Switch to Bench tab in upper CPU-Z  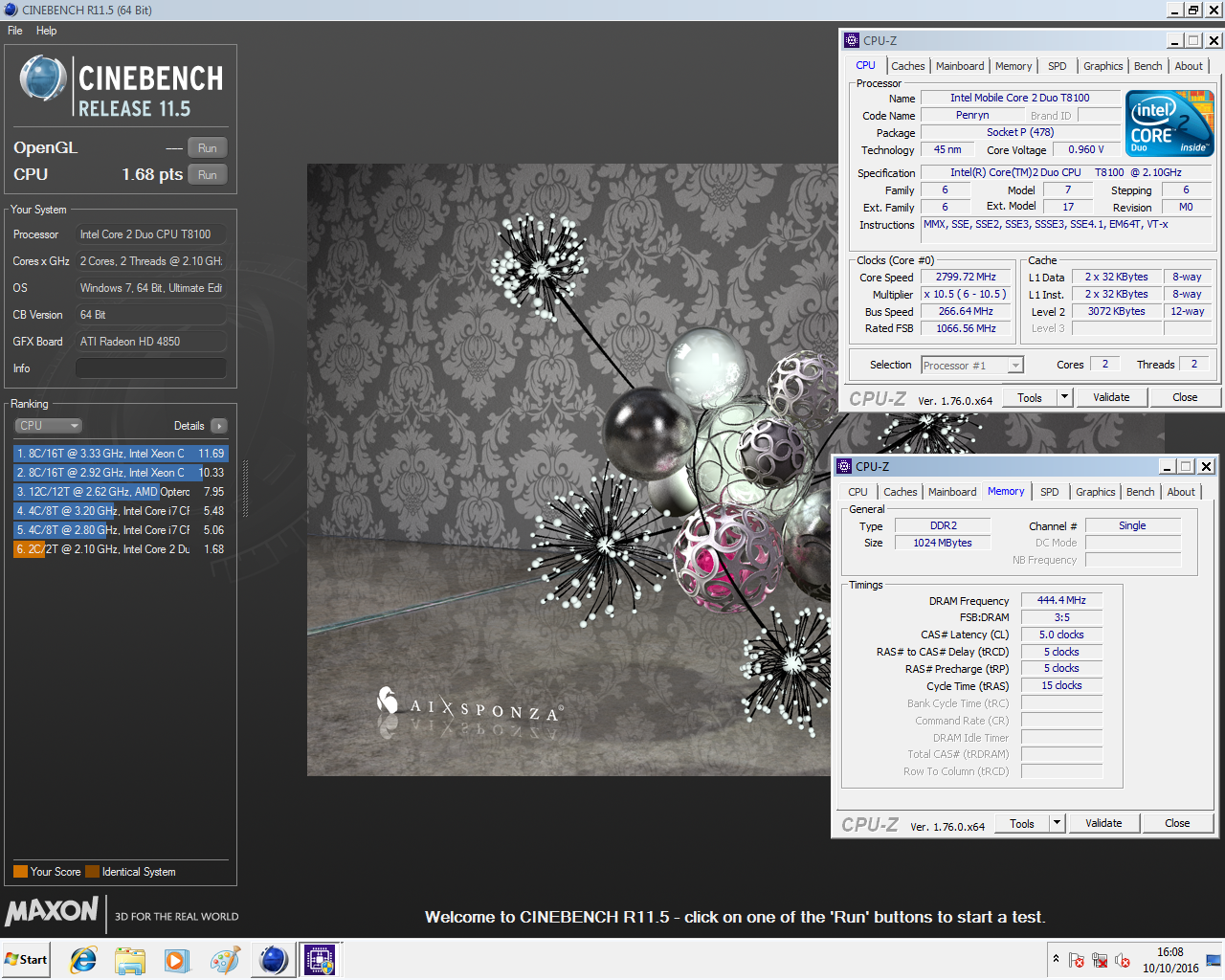point(1147,66)
